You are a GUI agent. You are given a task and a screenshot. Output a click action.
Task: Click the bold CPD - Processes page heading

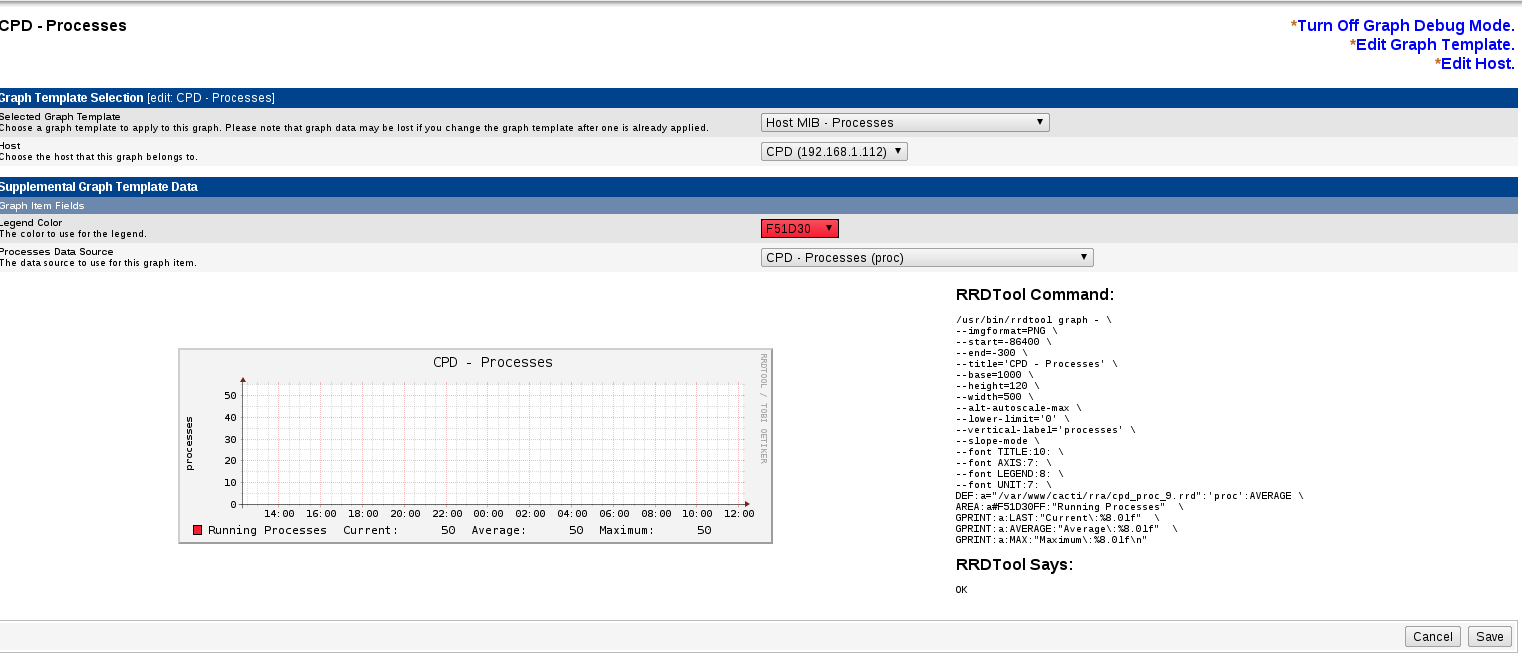click(x=63, y=26)
